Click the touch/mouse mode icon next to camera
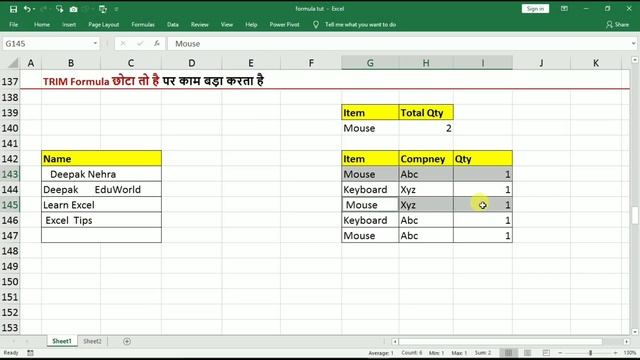 pos(60,9)
